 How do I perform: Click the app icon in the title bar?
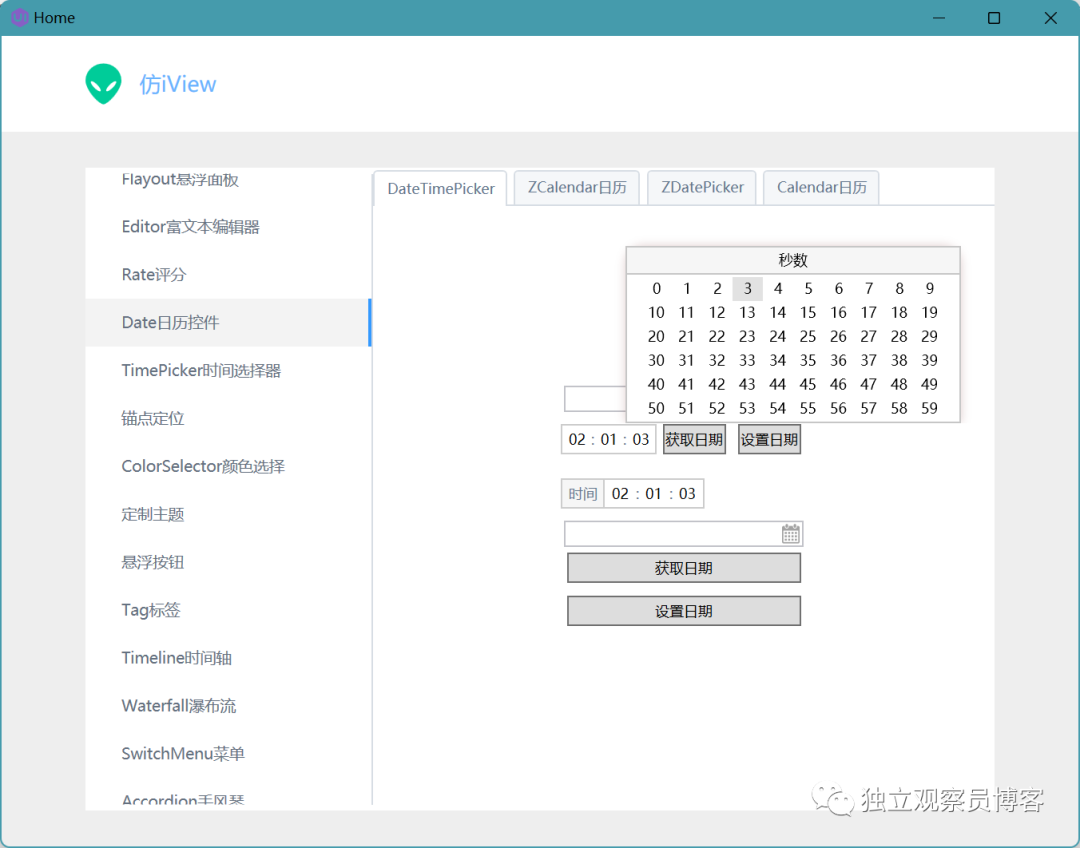point(19,17)
